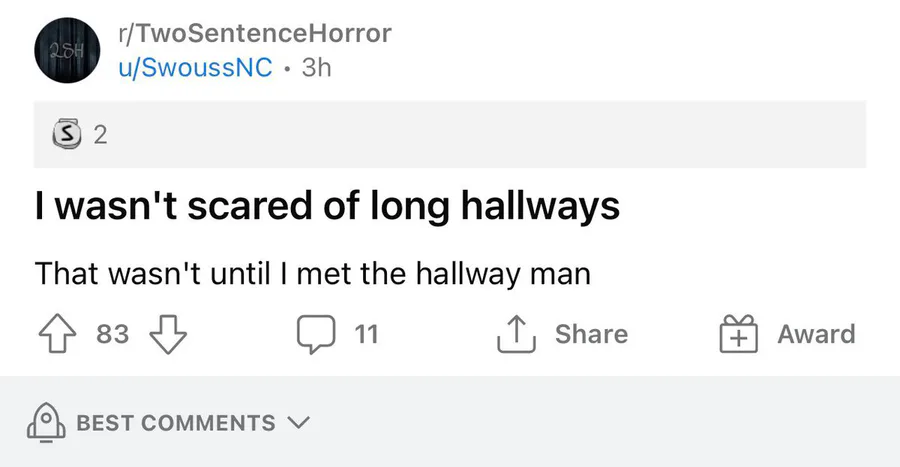Click the 83 vote score
The image size is (900, 467).
(113, 334)
